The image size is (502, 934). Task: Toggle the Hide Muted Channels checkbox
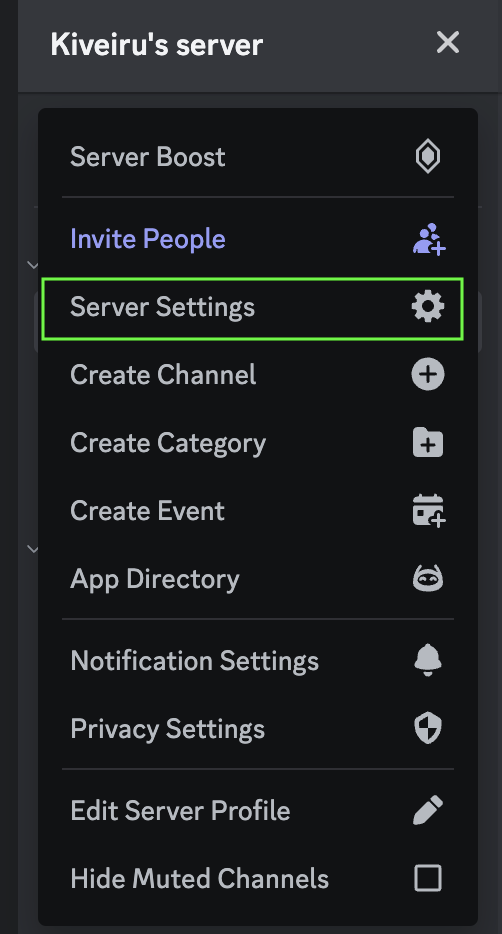428,878
